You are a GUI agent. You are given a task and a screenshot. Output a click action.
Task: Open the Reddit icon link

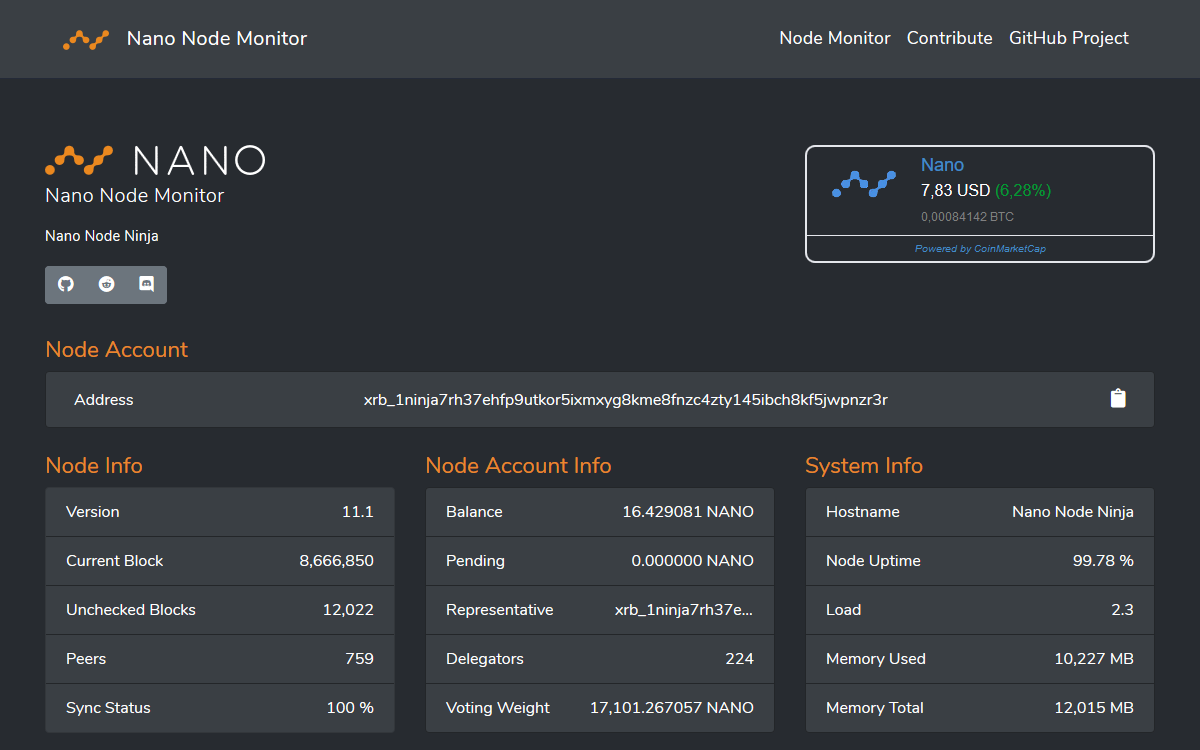[106, 284]
